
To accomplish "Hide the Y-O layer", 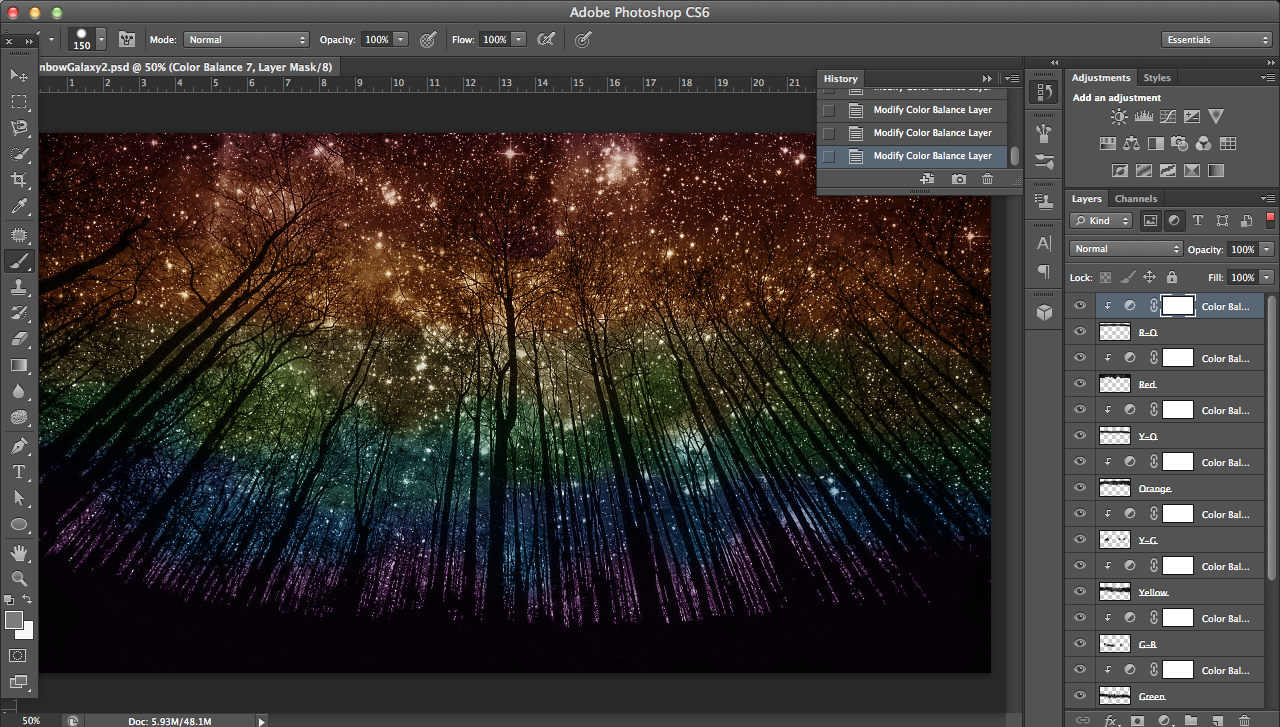I will pos(1080,436).
